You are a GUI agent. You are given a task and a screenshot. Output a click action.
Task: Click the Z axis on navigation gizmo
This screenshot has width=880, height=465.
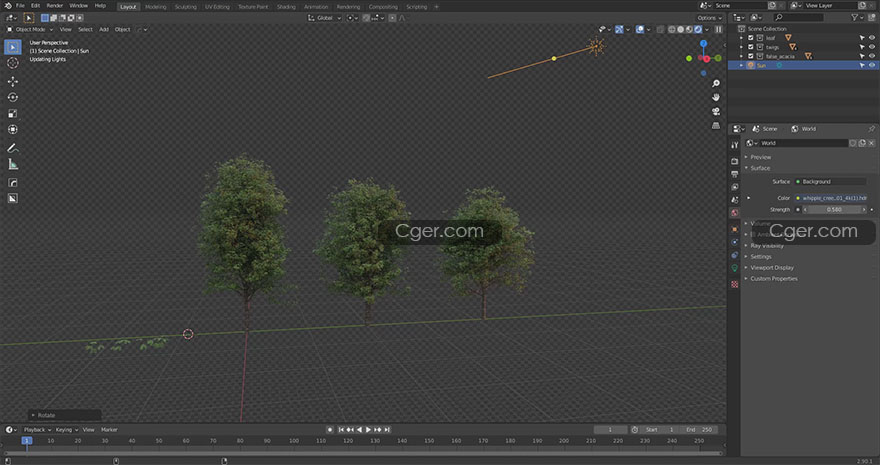pyautogui.click(x=703, y=43)
